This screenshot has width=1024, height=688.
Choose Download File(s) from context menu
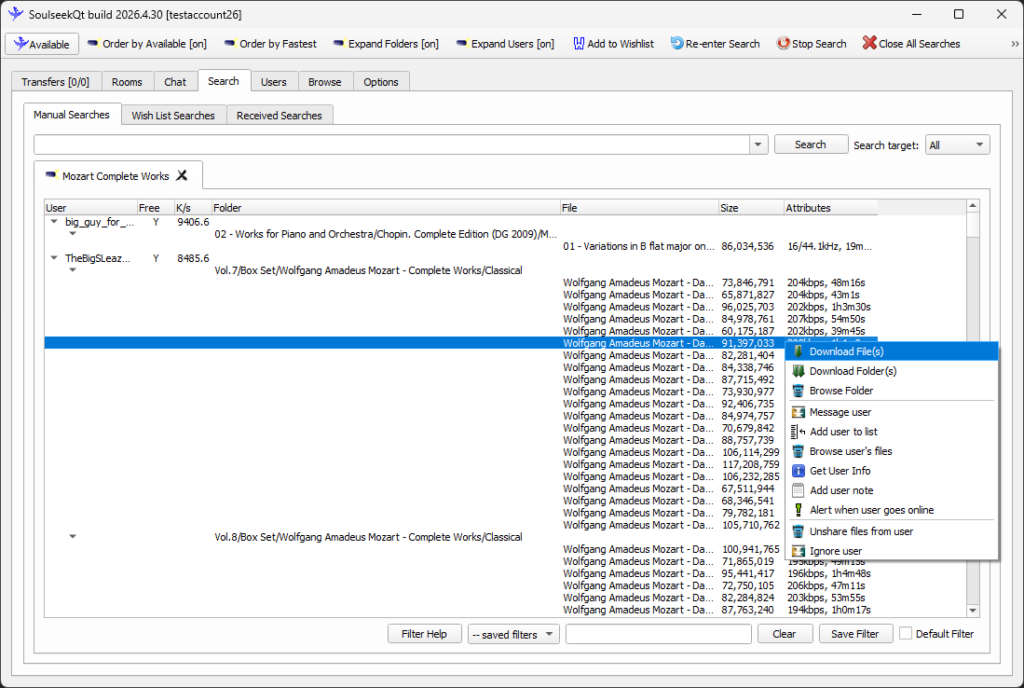click(892, 351)
